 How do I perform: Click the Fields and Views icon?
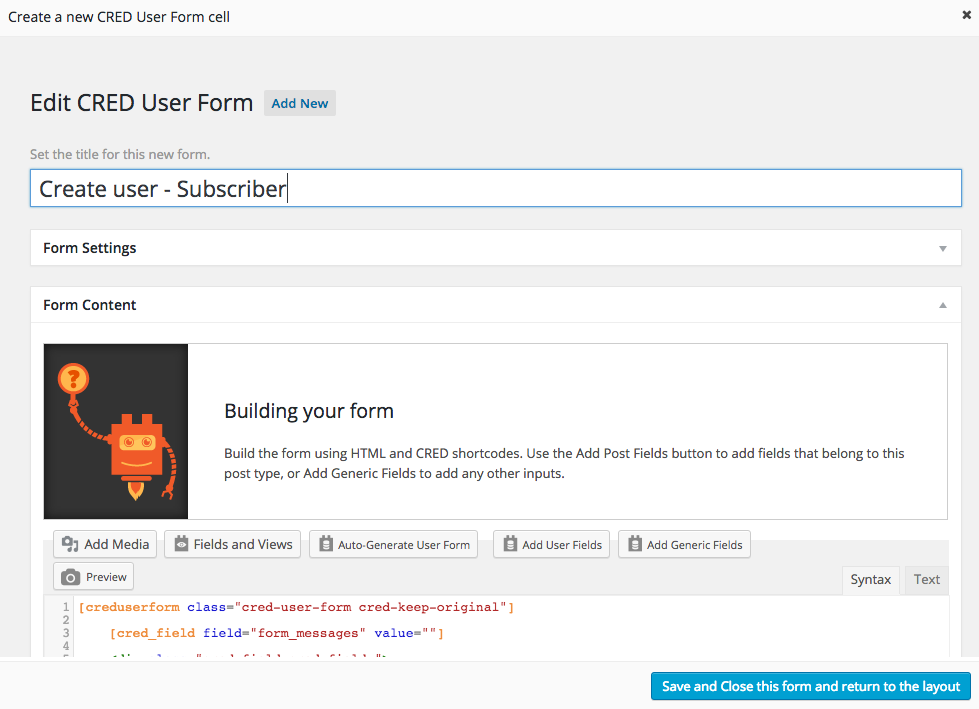(181, 544)
